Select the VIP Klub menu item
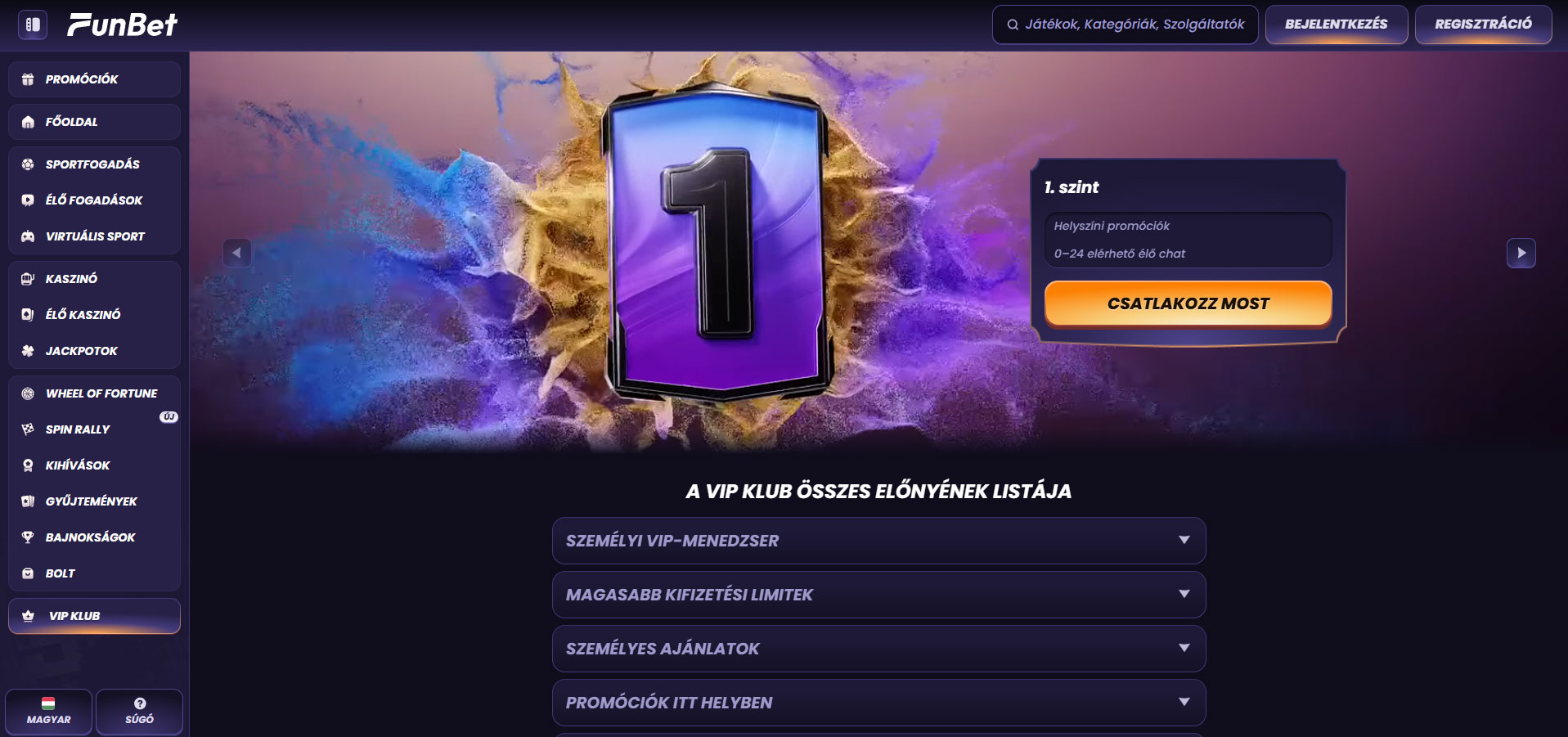1568x737 pixels. (94, 616)
